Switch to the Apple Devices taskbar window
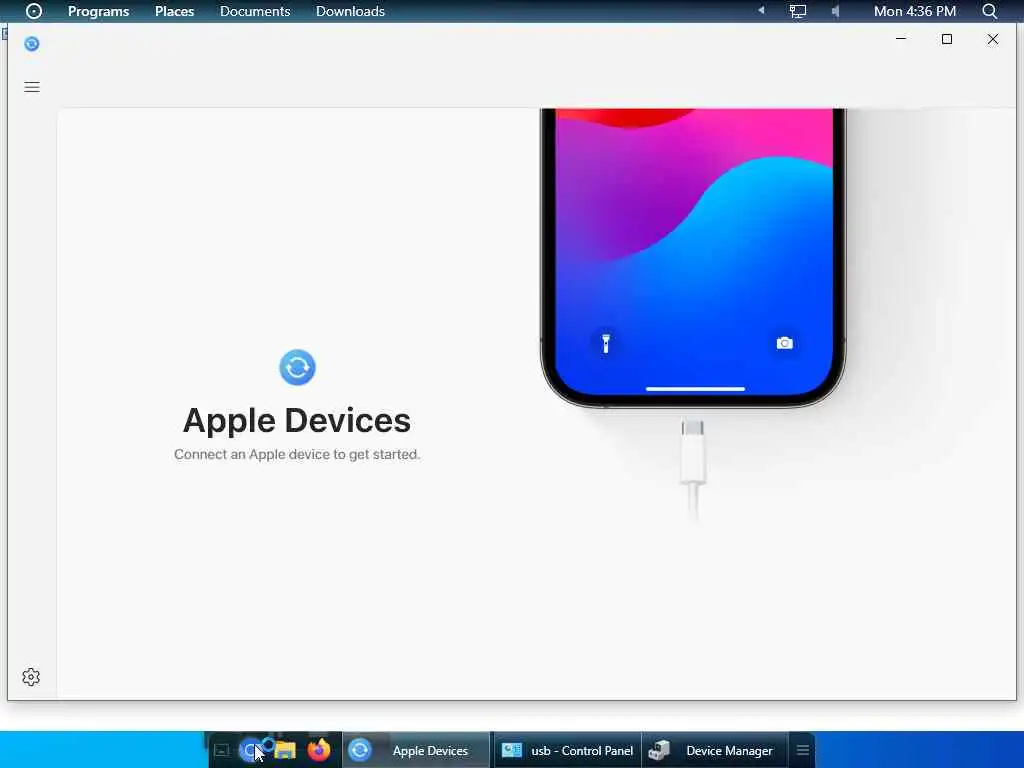The width and height of the screenshot is (1024, 768). 416,750
